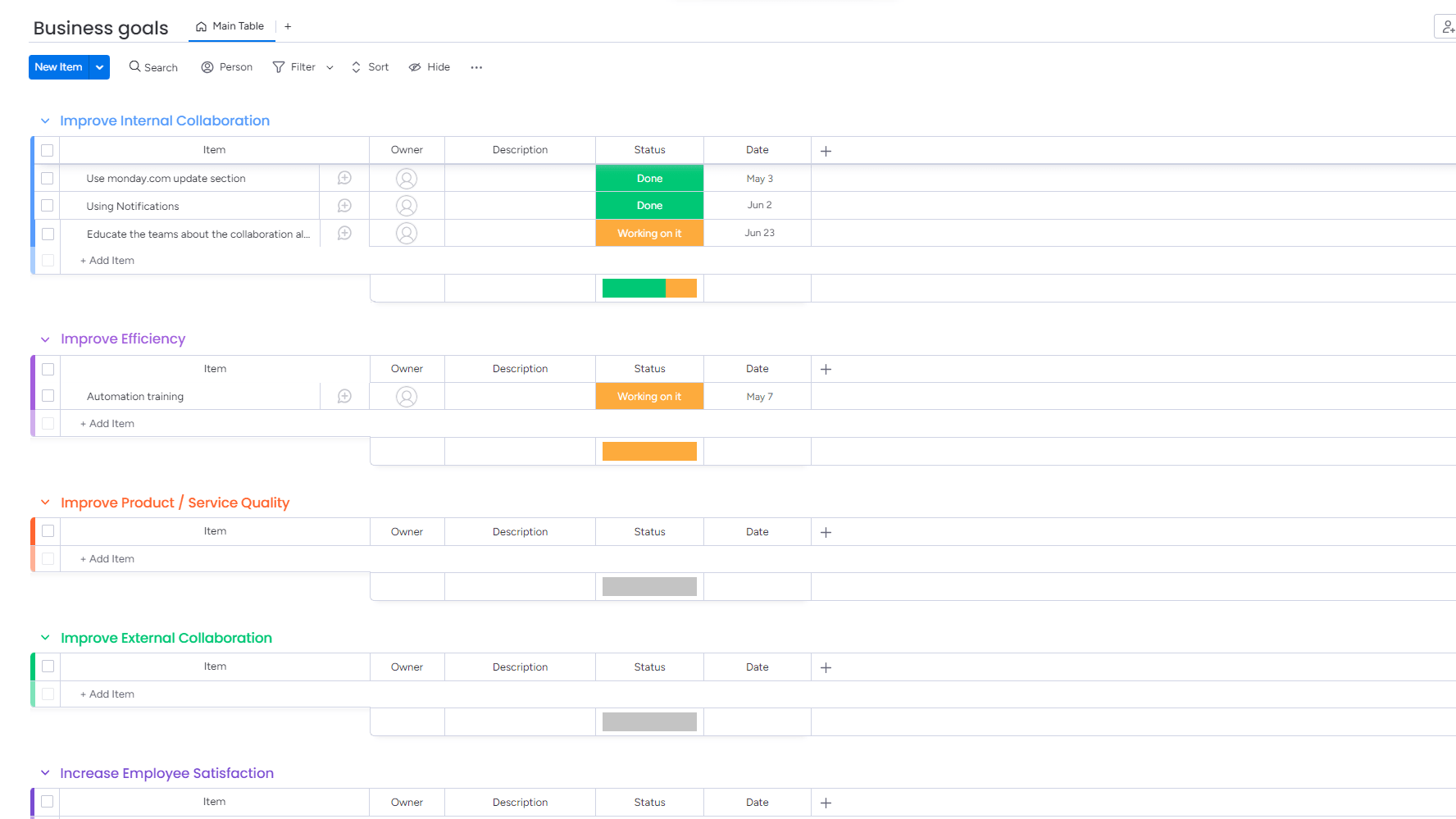The image size is (1456, 819).
Task: Open the Hide columns tool
Action: [x=428, y=66]
